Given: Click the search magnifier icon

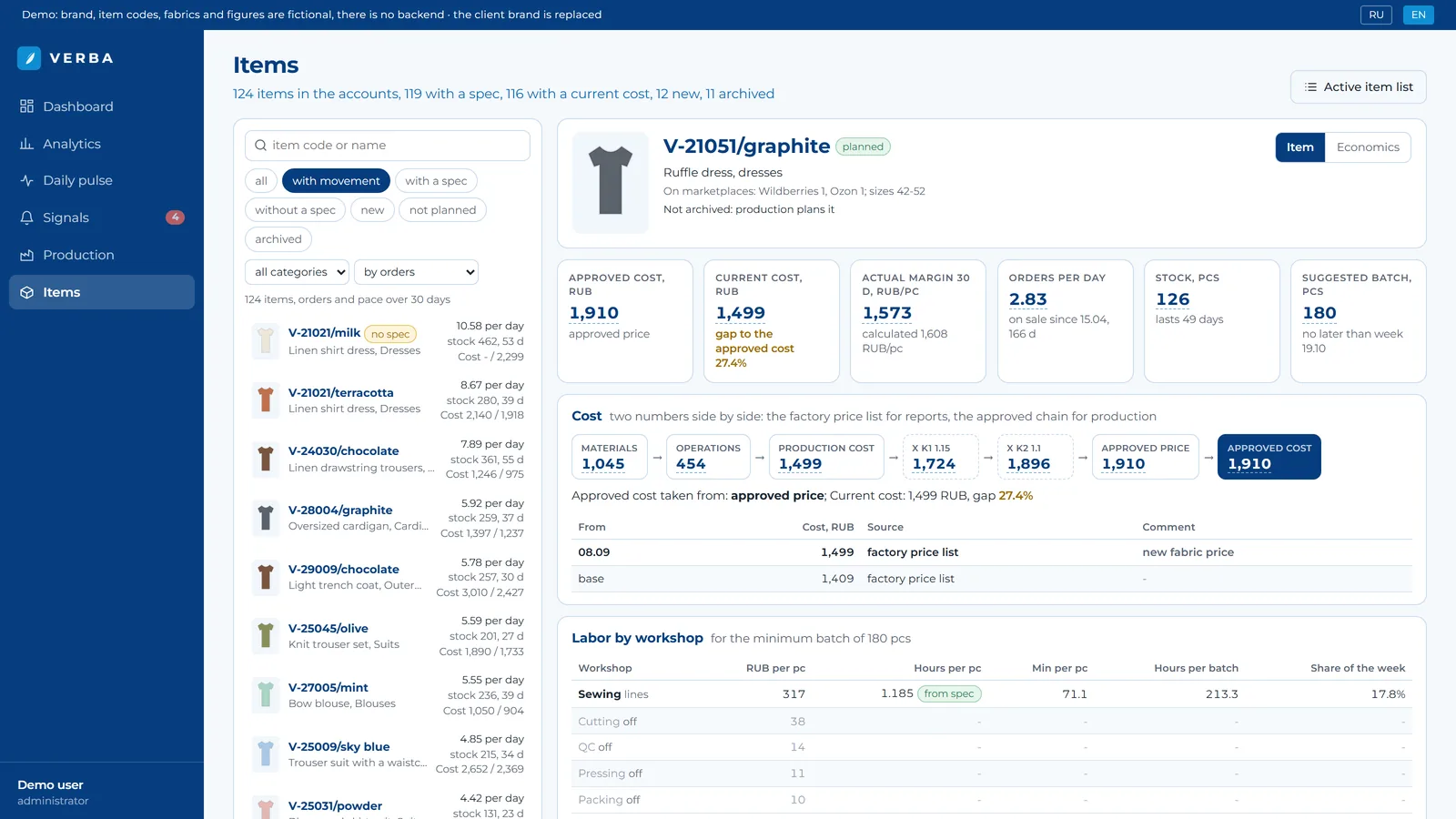Looking at the screenshot, I should (261, 146).
